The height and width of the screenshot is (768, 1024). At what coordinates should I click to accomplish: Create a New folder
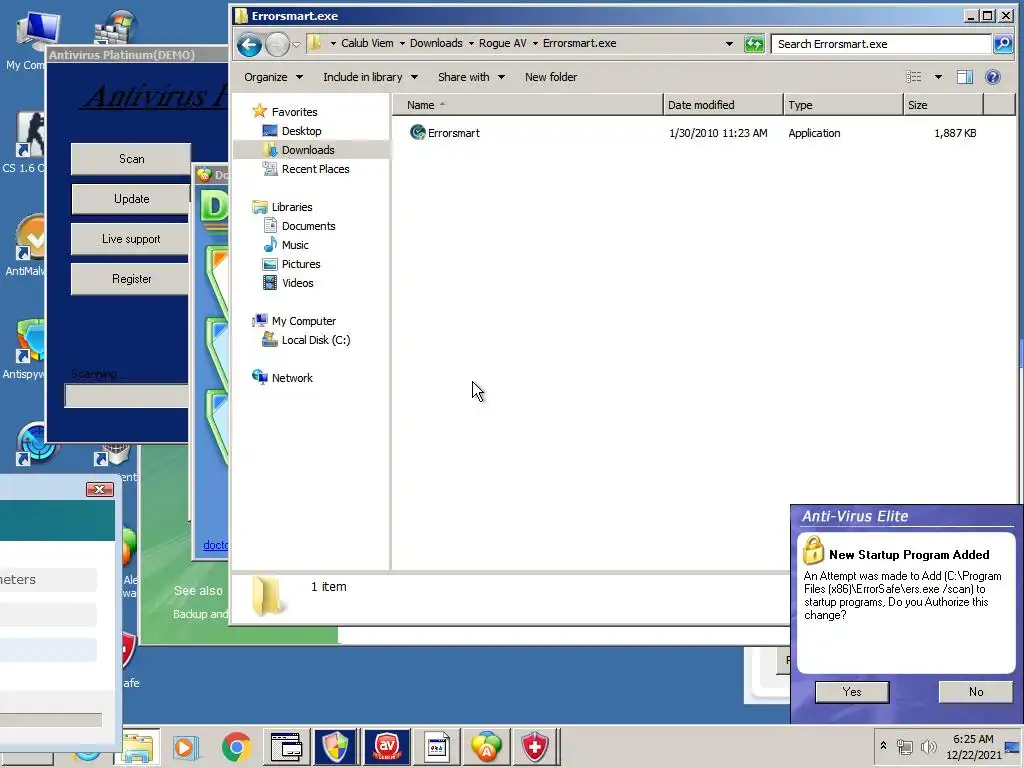[551, 77]
